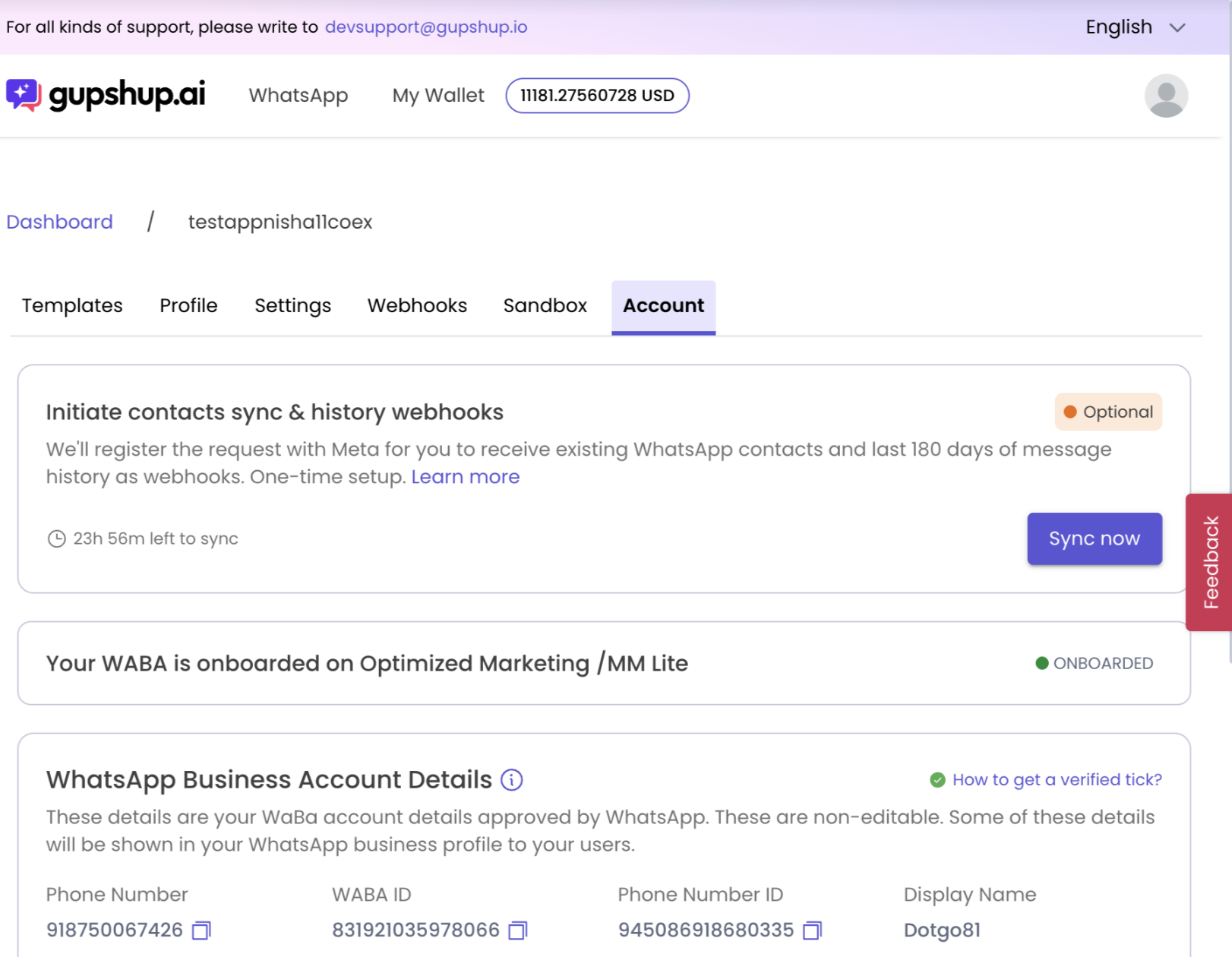Select the Sandbox tab
Screen dimensions: 1232x957
click(x=545, y=305)
